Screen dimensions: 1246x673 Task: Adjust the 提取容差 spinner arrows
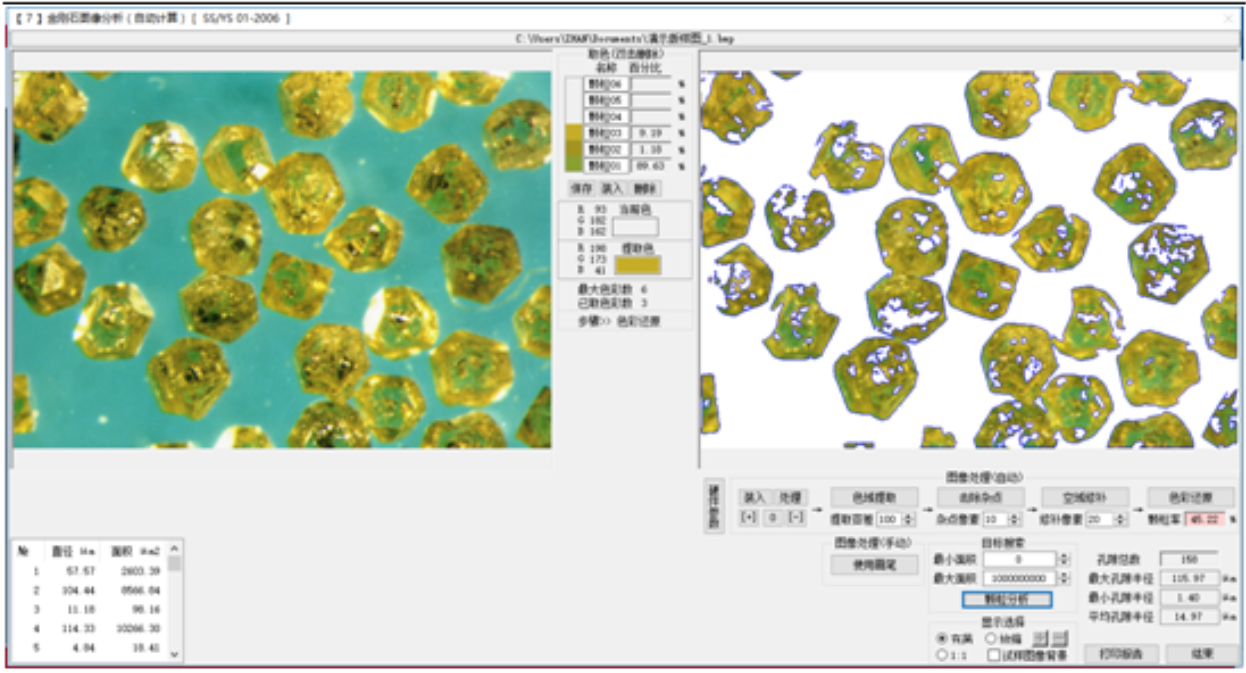tap(909, 519)
